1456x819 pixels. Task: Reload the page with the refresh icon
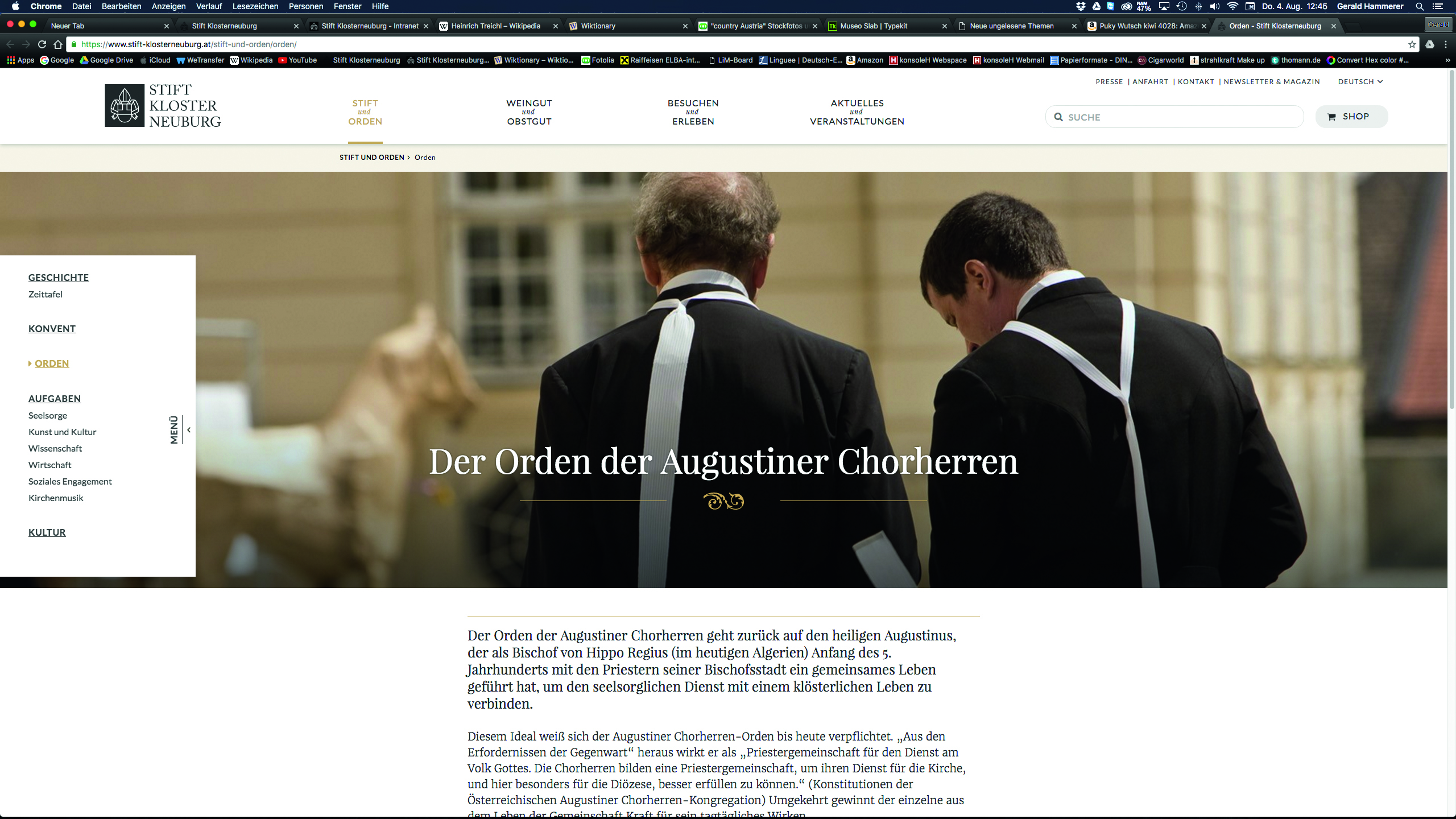(42, 44)
